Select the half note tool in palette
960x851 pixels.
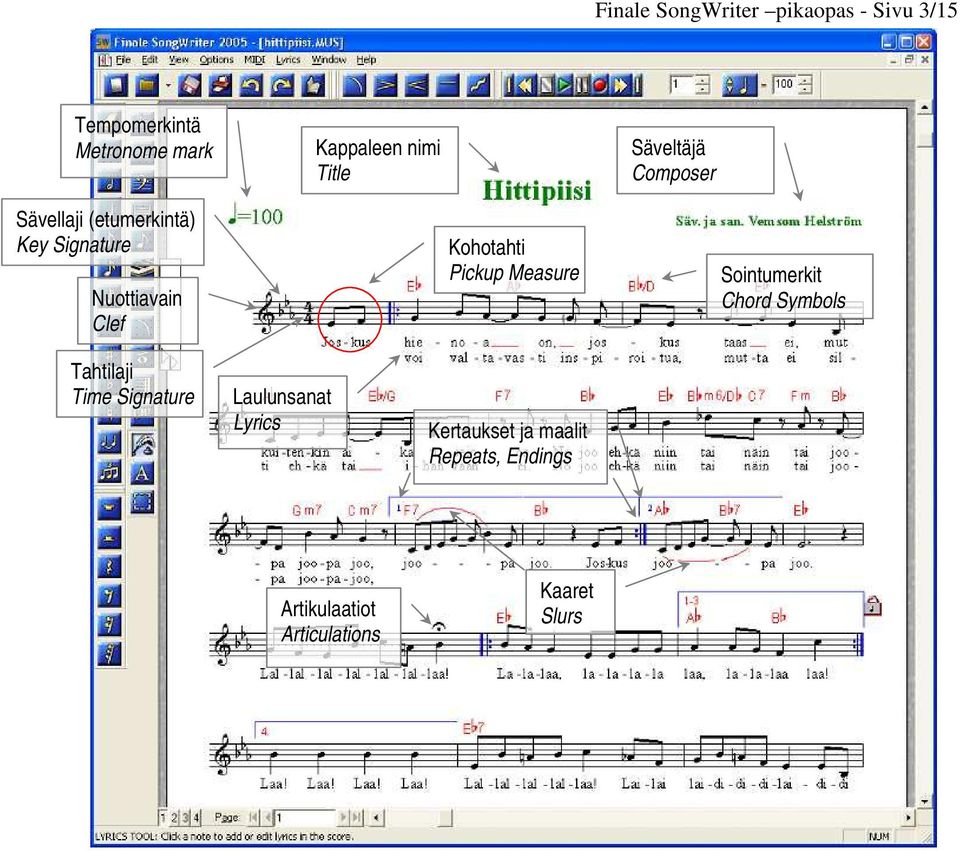(110, 184)
